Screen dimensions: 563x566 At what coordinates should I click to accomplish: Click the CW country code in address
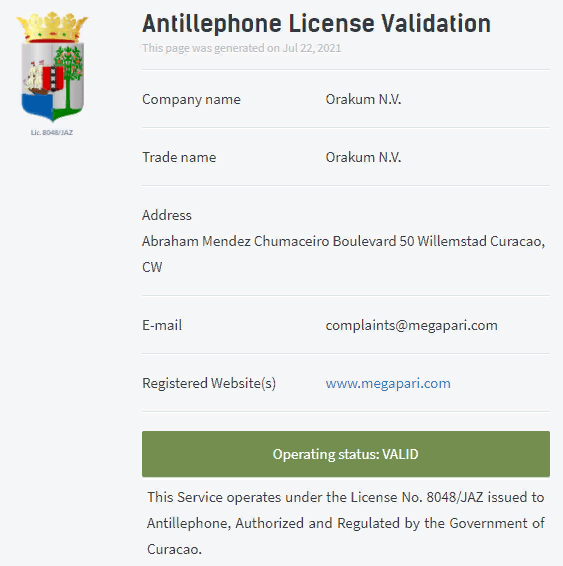coord(152,267)
